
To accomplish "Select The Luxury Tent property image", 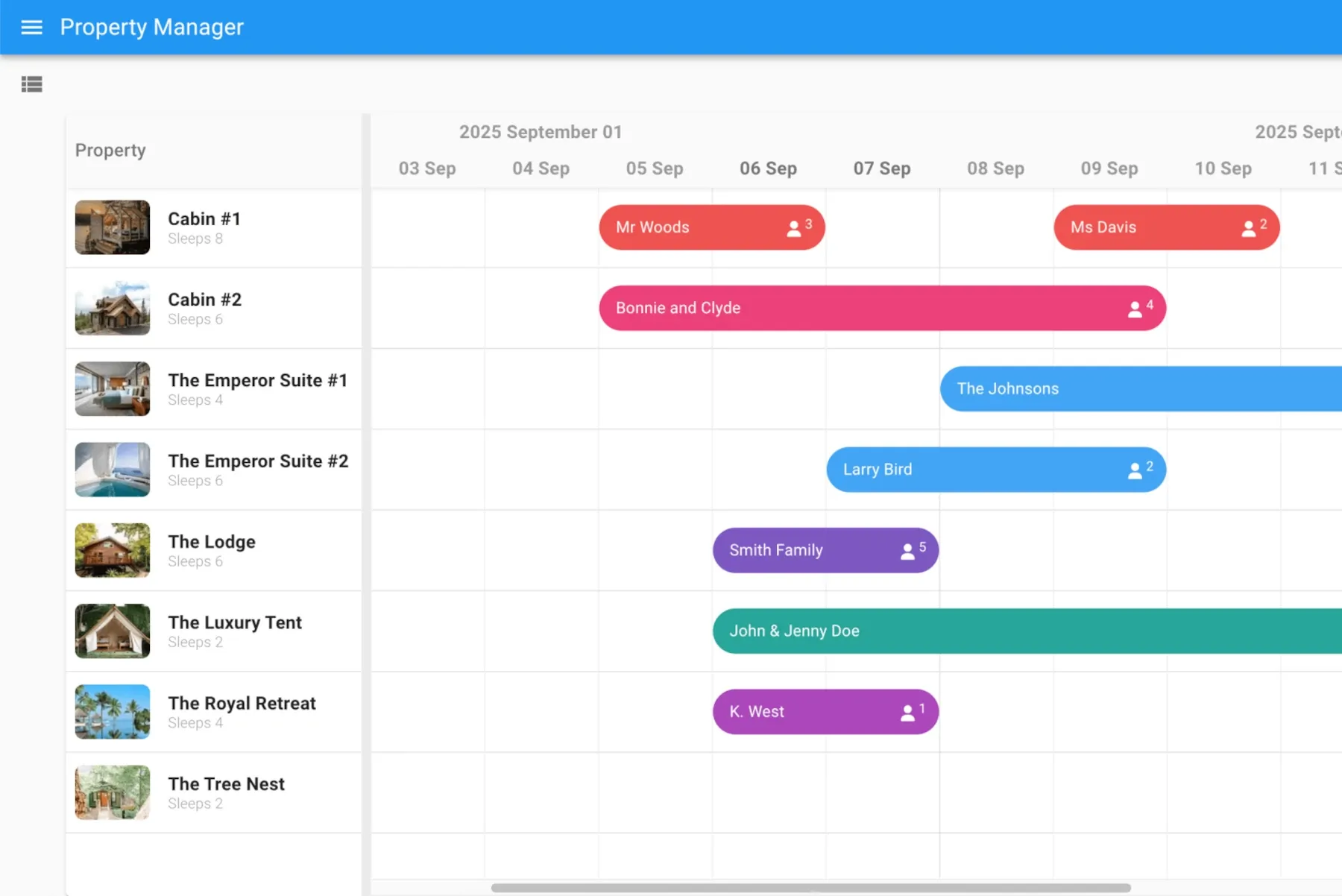I will click(112, 631).
